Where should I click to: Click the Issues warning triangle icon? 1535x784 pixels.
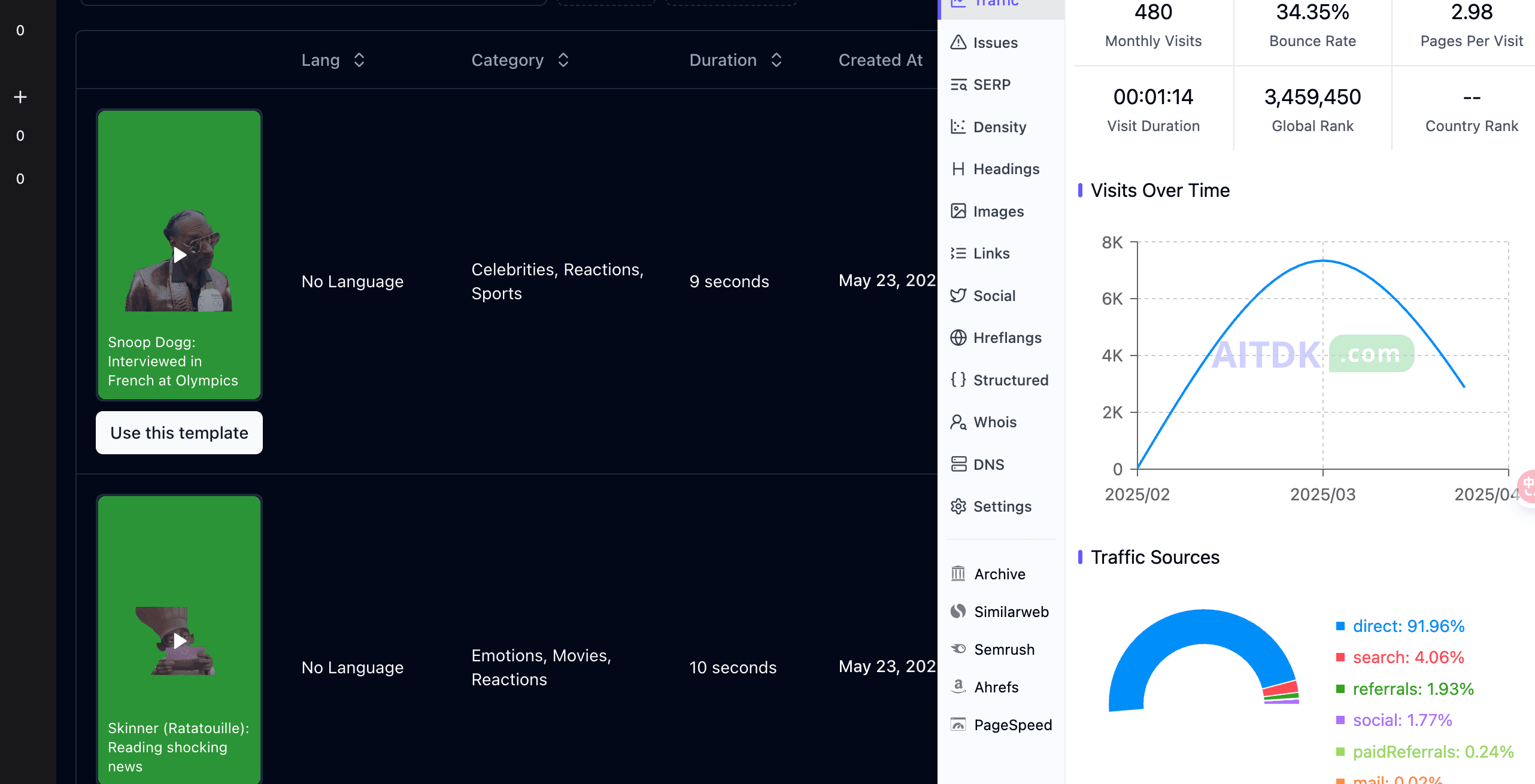(958, 42)
